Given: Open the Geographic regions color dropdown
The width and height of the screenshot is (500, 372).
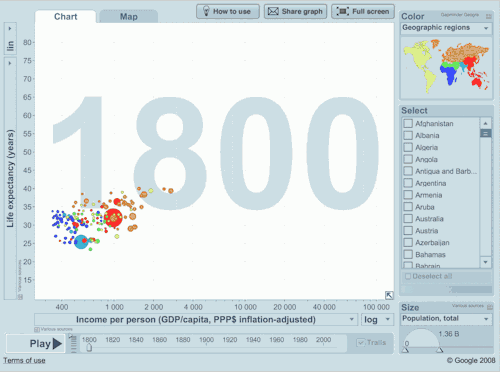Looking at the screenshot, I should click(x=446, y=28).
